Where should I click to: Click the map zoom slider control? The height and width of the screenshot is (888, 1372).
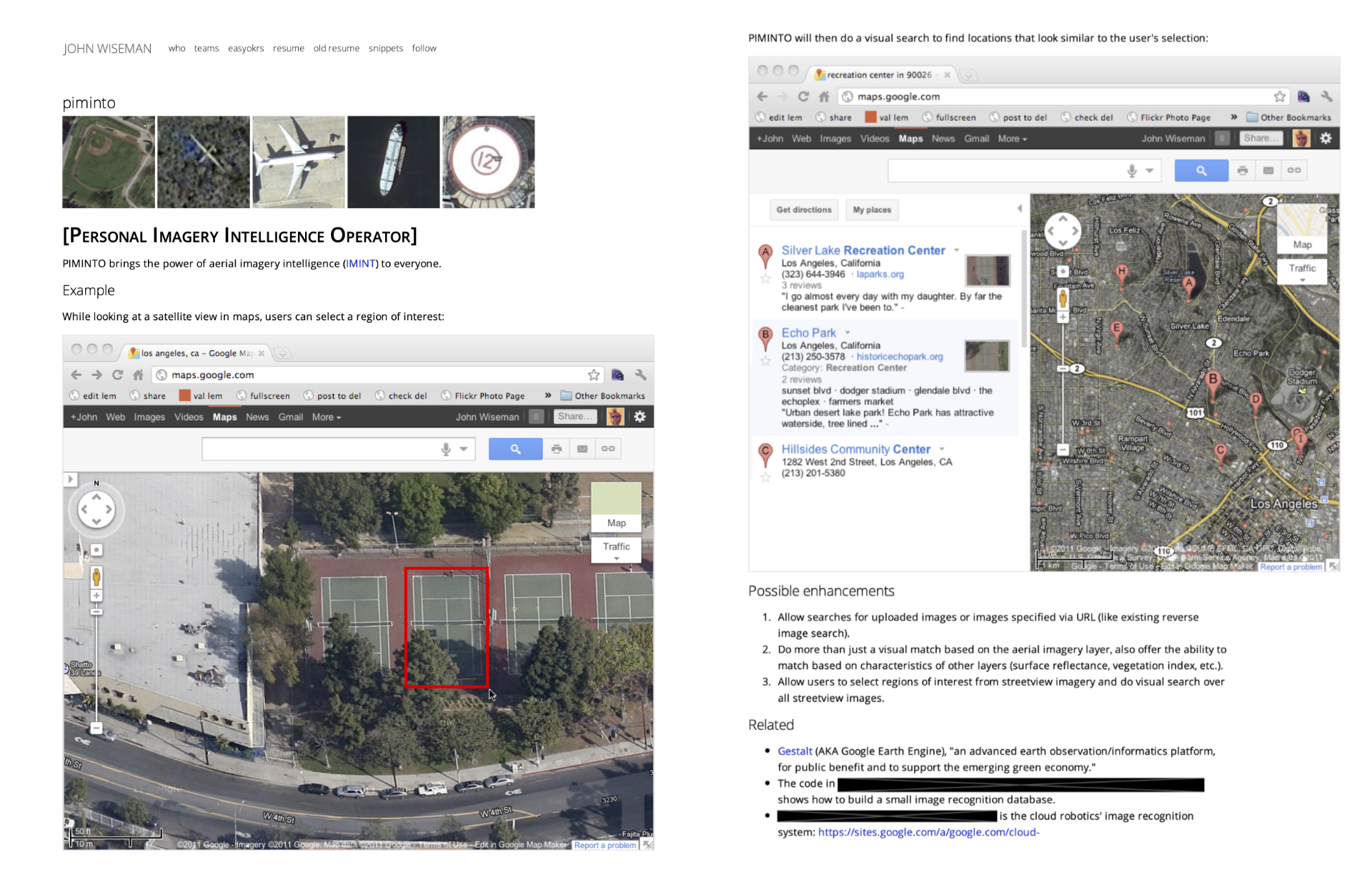click(1064, 369)
